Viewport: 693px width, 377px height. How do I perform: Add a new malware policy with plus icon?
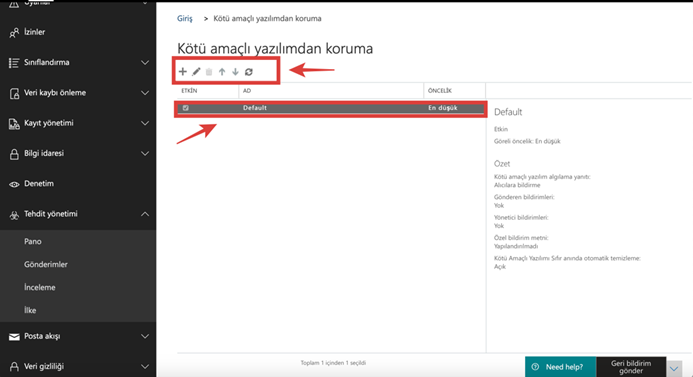pyautogui.click(x=183, y=72)
